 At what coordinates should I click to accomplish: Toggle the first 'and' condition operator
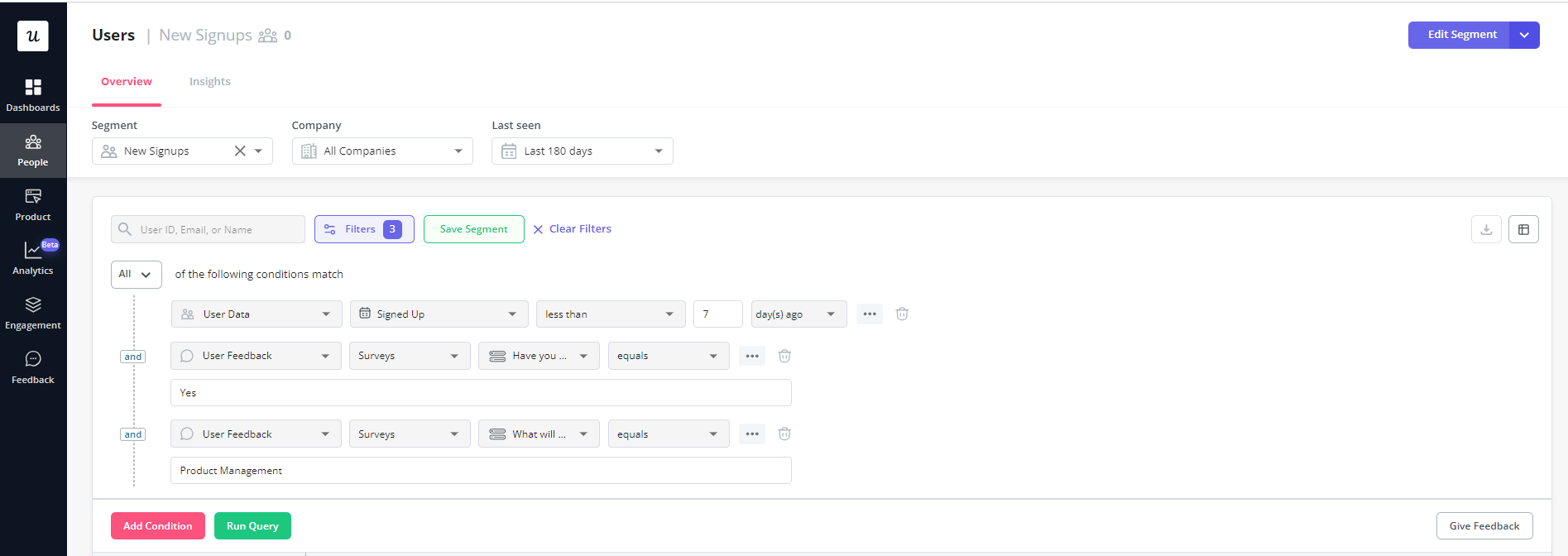click(x=133, y=357)
